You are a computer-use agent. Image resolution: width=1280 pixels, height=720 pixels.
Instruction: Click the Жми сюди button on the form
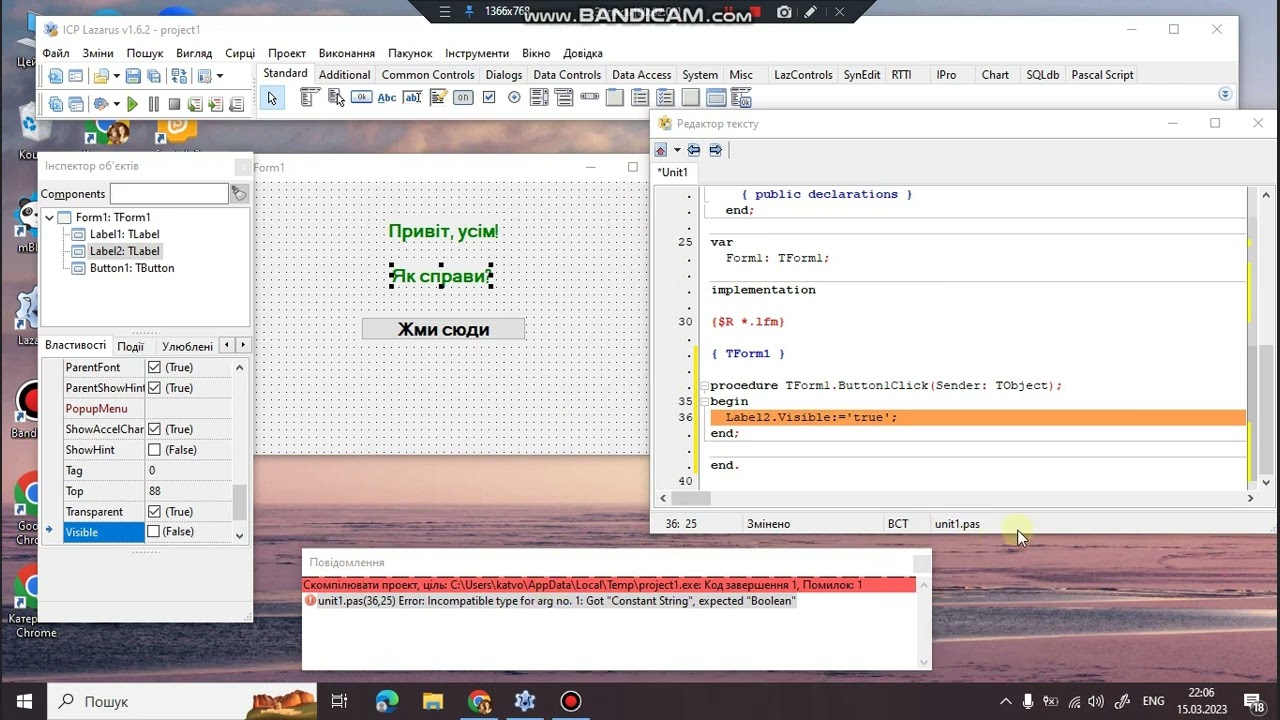coord(443,329)
